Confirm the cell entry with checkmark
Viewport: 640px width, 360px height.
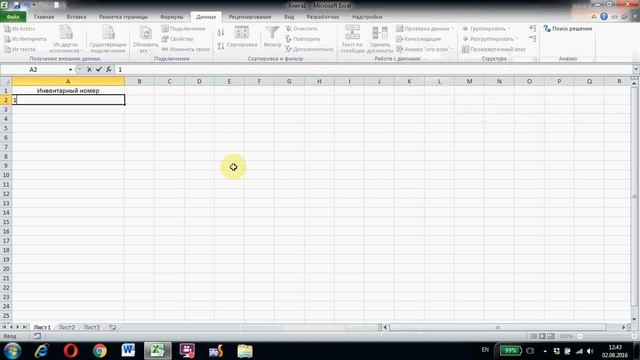(99, 69)
